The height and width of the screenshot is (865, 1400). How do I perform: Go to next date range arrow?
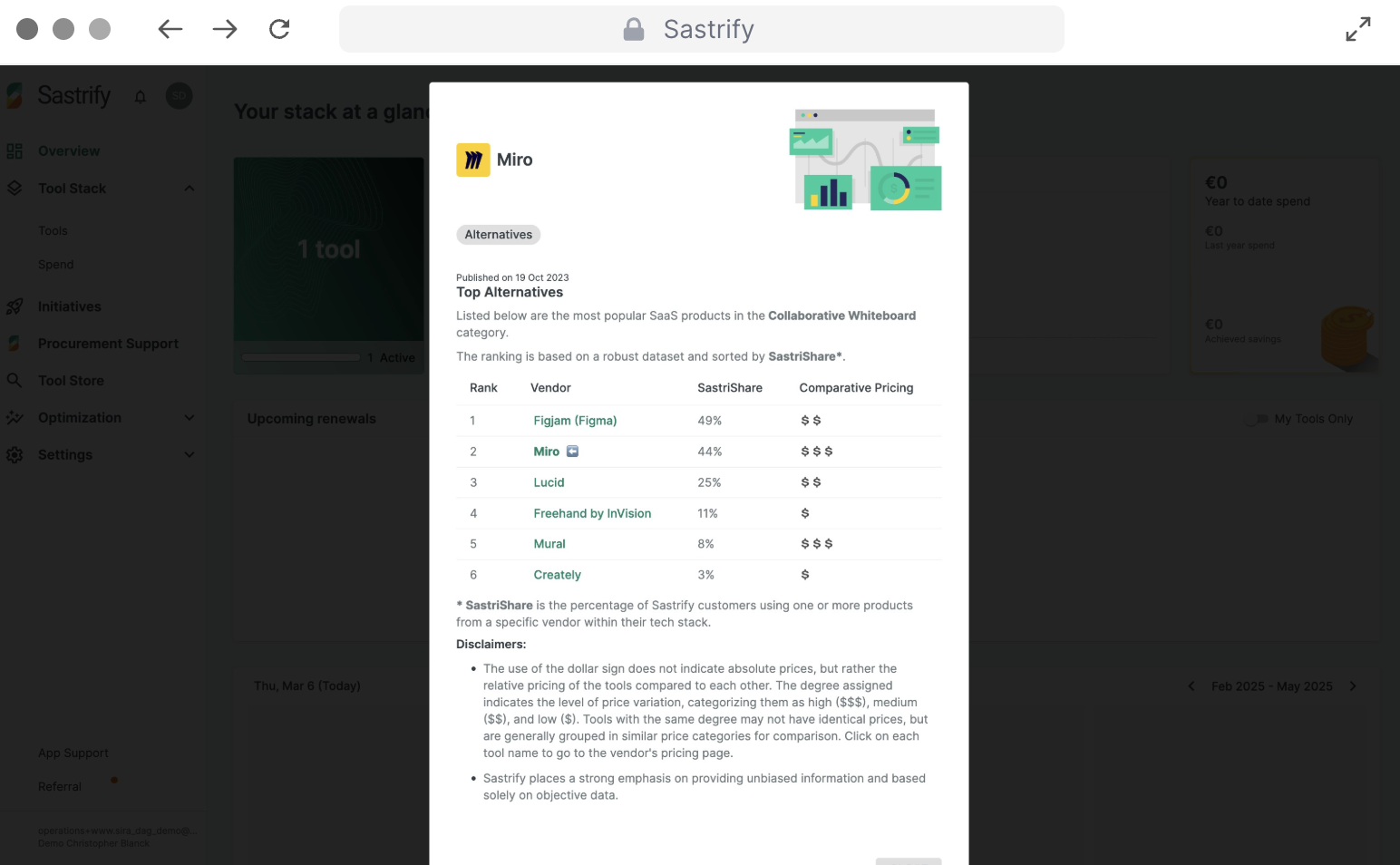pos(1353,686)
